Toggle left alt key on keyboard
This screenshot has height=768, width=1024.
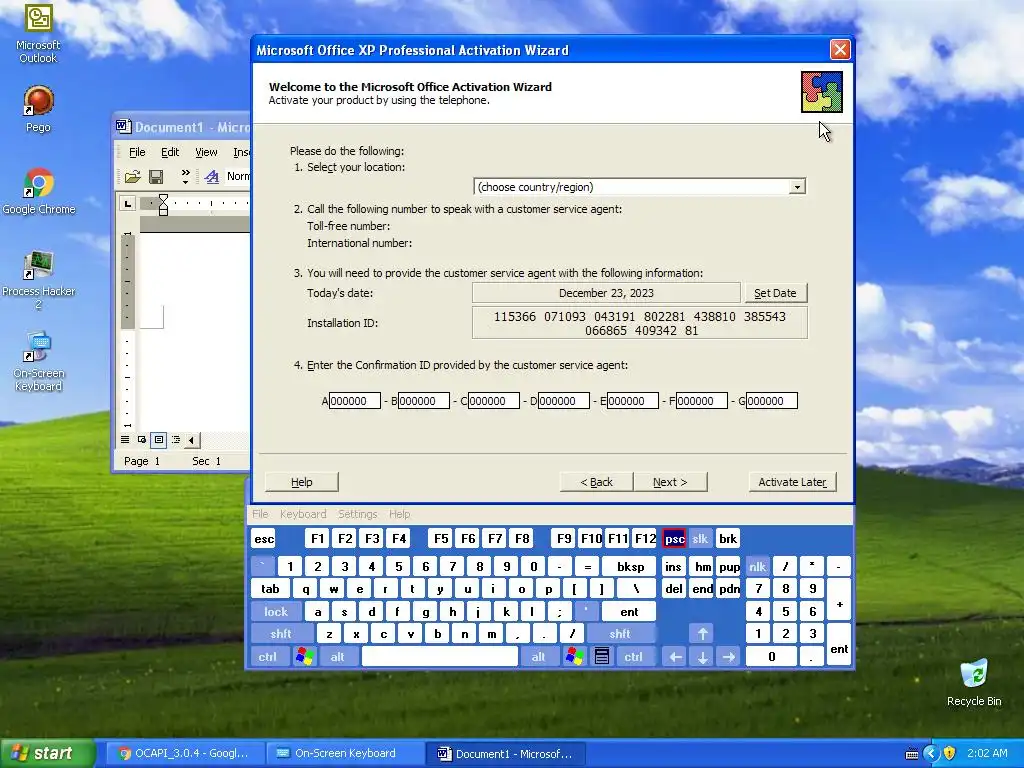pyautogui.click(x=337, y=656)
